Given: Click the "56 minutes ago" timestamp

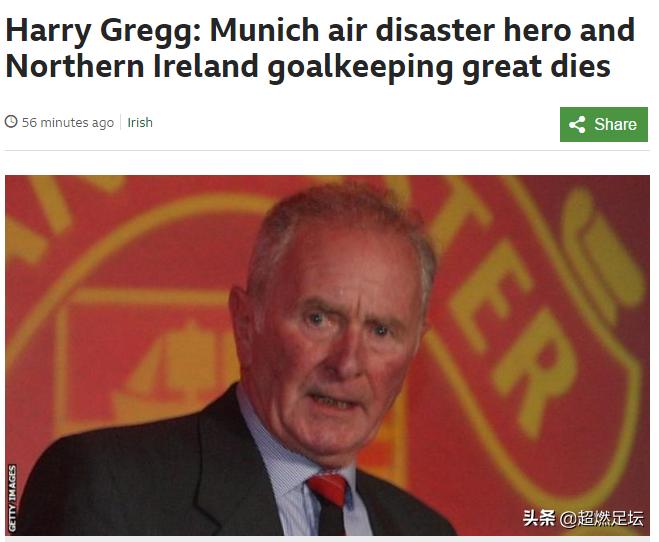Looking at the screenshot, I should 68,123.
